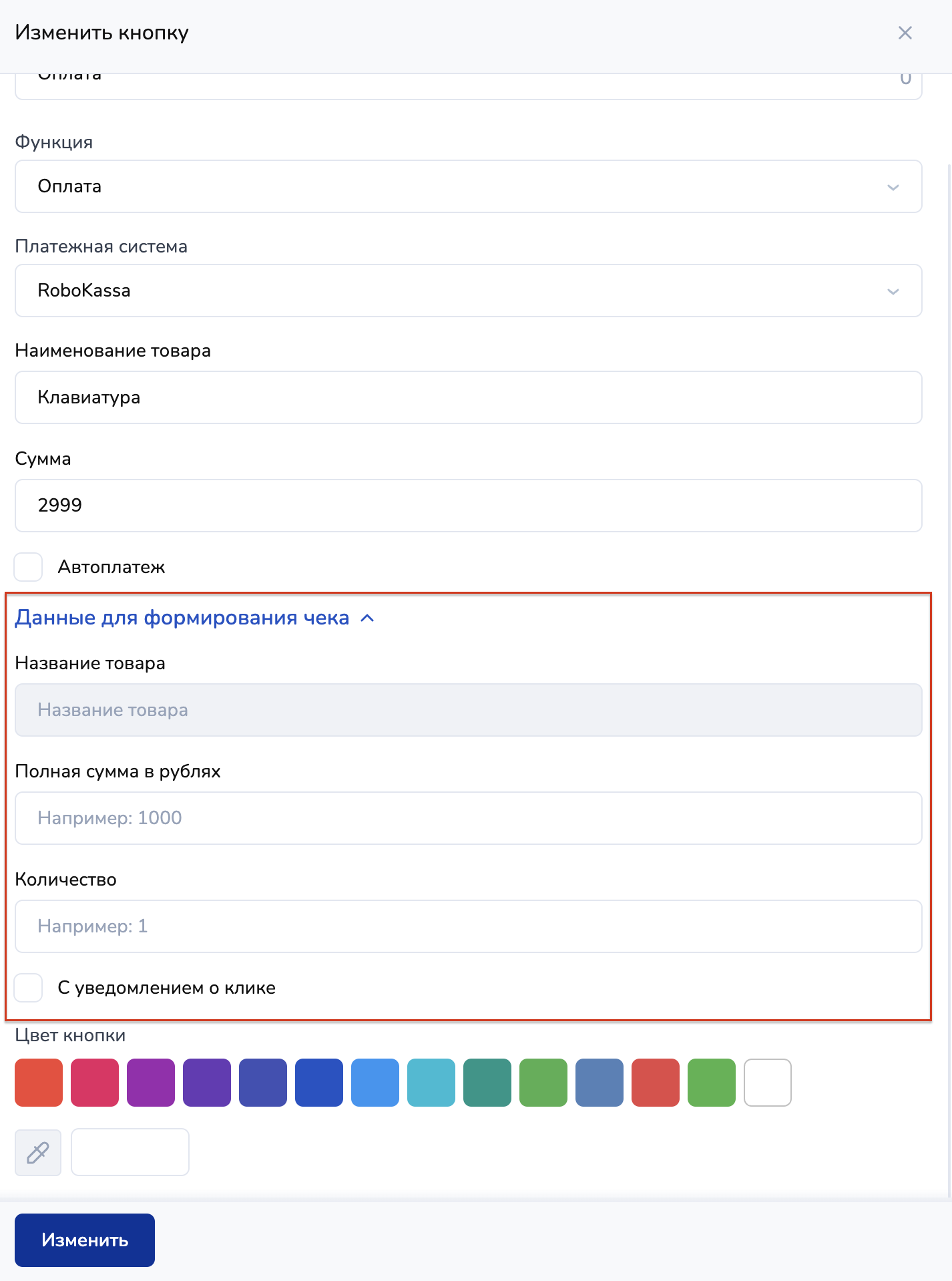Click the Изменить button

(x=85, y=1240)
